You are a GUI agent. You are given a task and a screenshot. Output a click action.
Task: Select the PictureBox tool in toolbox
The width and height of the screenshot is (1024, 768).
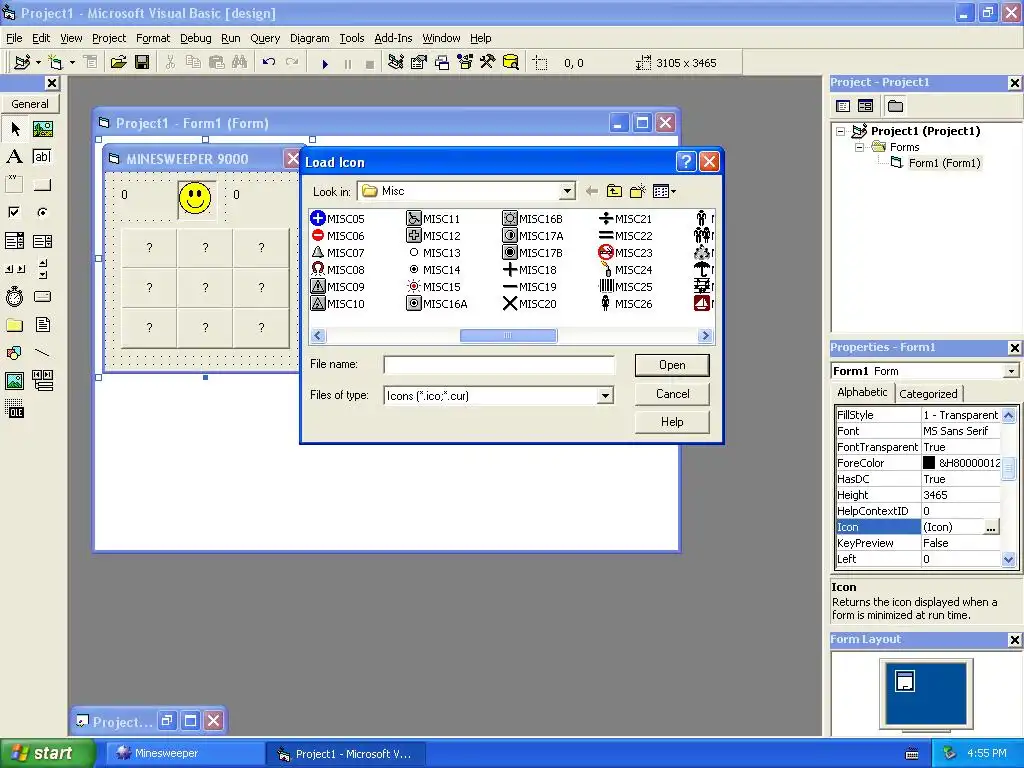point(42,129)
